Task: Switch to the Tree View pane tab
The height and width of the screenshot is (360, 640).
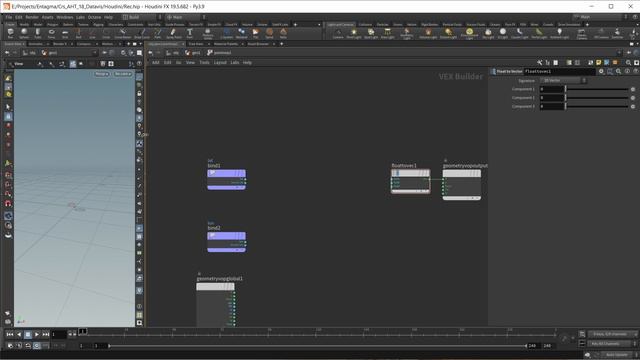Action: tap(196, 44)
